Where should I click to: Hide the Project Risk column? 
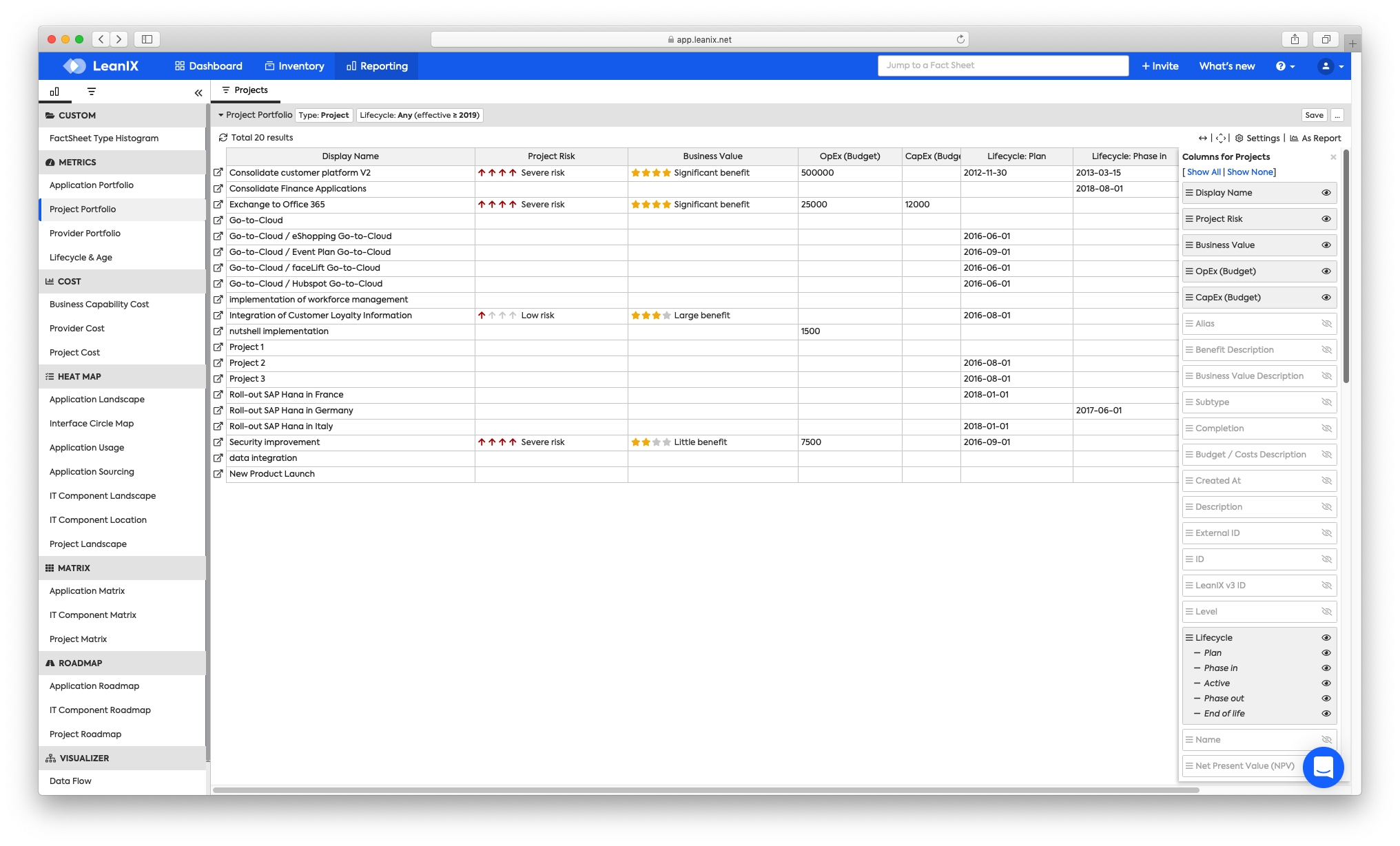[1326, 219]
